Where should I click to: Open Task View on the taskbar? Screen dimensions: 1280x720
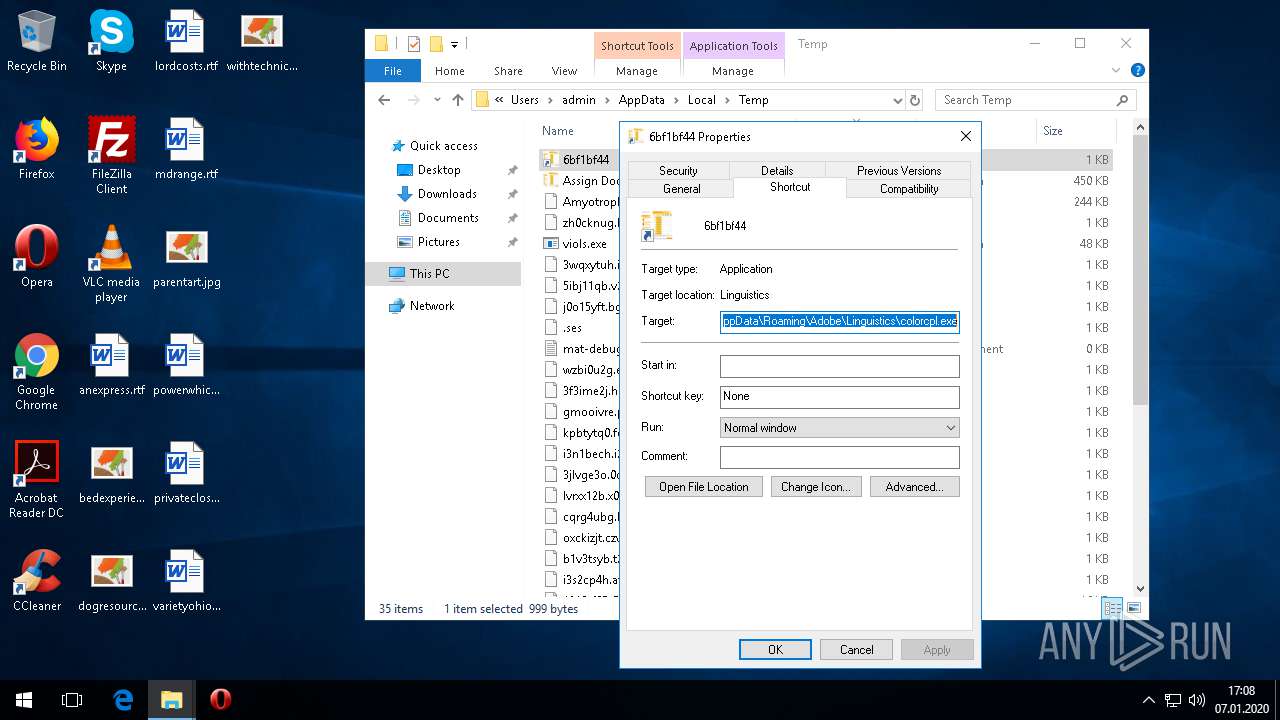[72, 700]
